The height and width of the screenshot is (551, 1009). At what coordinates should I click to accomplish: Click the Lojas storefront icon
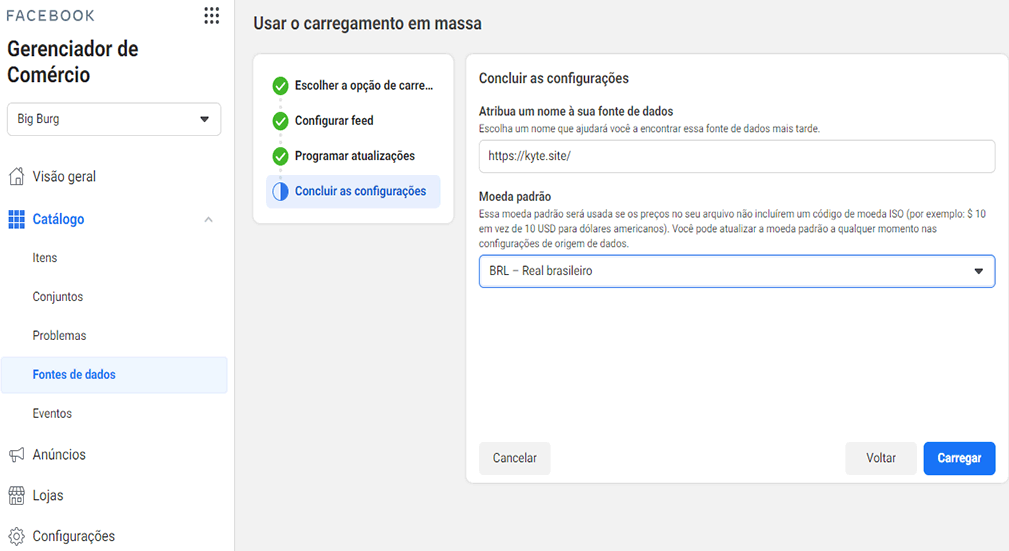point(17,495)
